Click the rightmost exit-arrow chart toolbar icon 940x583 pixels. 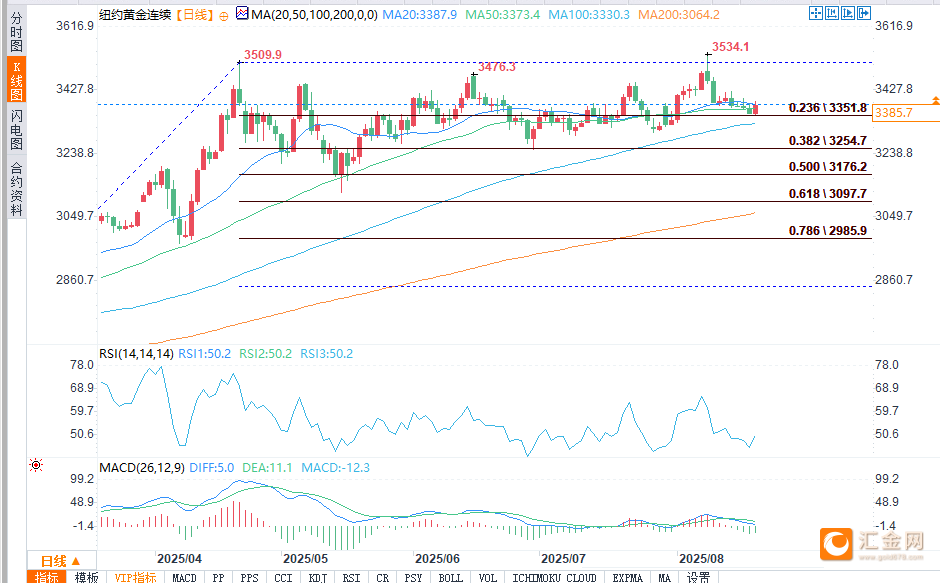point(864,13)
